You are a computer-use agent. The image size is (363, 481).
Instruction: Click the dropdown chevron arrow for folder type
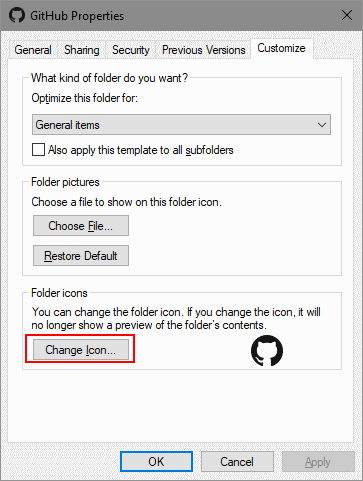(x=322, y=125)
